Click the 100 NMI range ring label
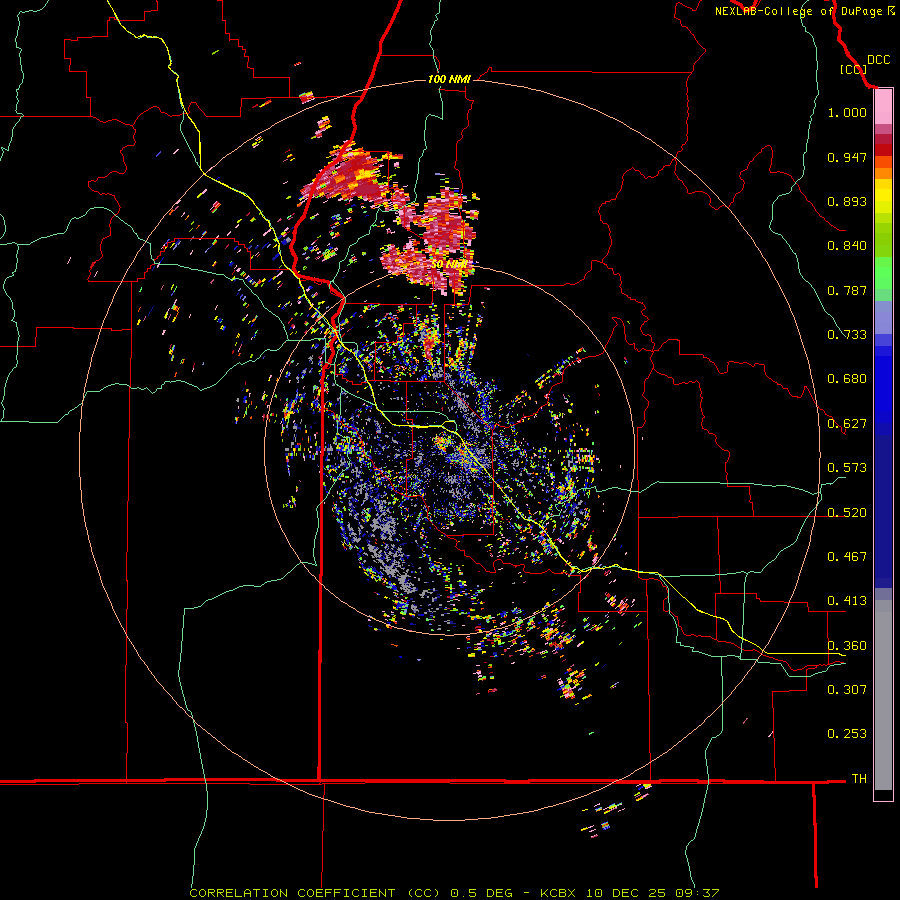The height and width of the screenshot is (900, 900). coord(449,79)
